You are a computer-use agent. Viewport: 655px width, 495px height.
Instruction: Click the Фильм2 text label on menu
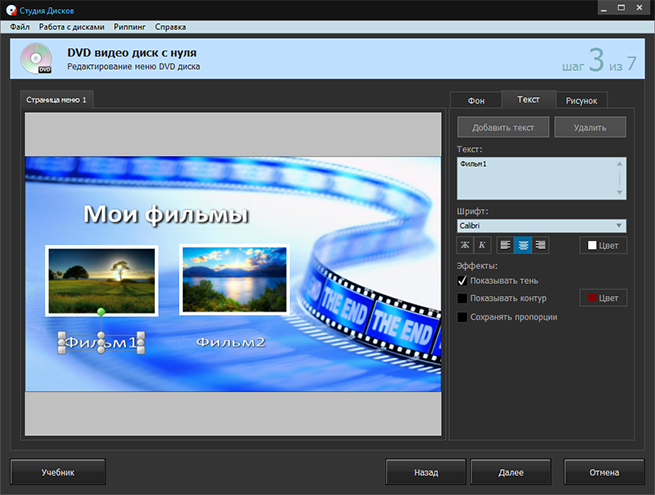pos(231,343)
